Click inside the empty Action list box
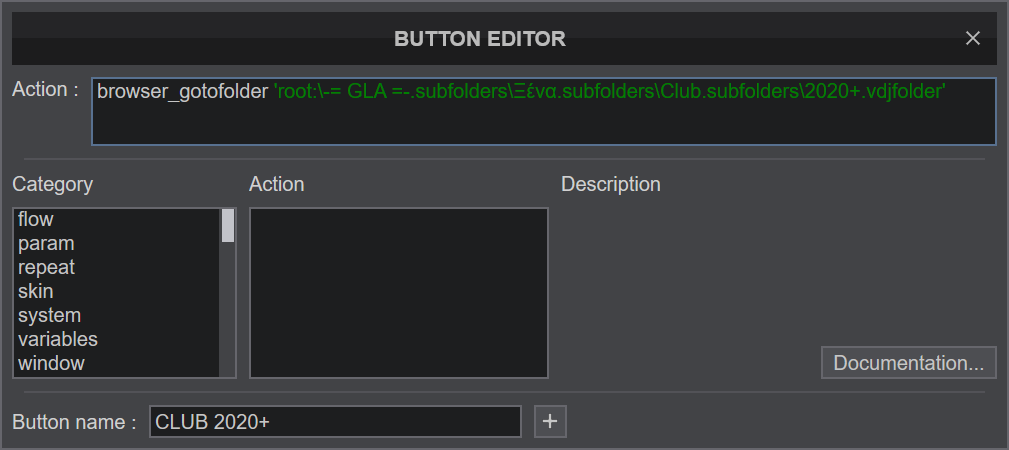The width and height of the screenshot is (1009, 450). [x=398, y=293]
